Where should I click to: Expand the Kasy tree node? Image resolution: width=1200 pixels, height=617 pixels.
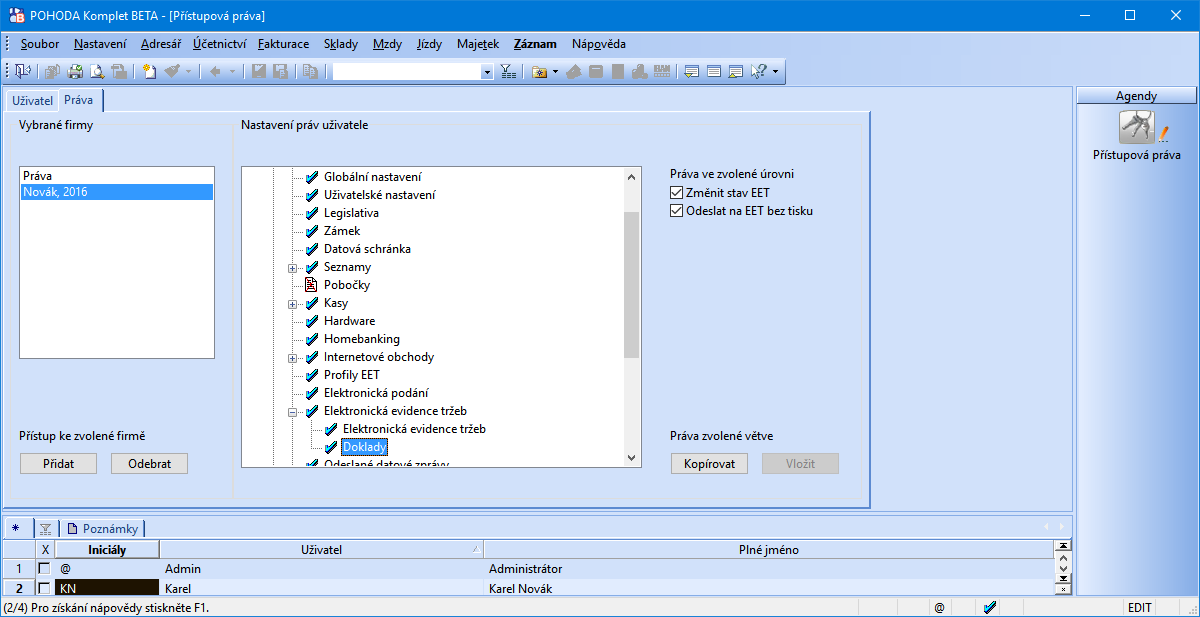click(x=293, y=303)
